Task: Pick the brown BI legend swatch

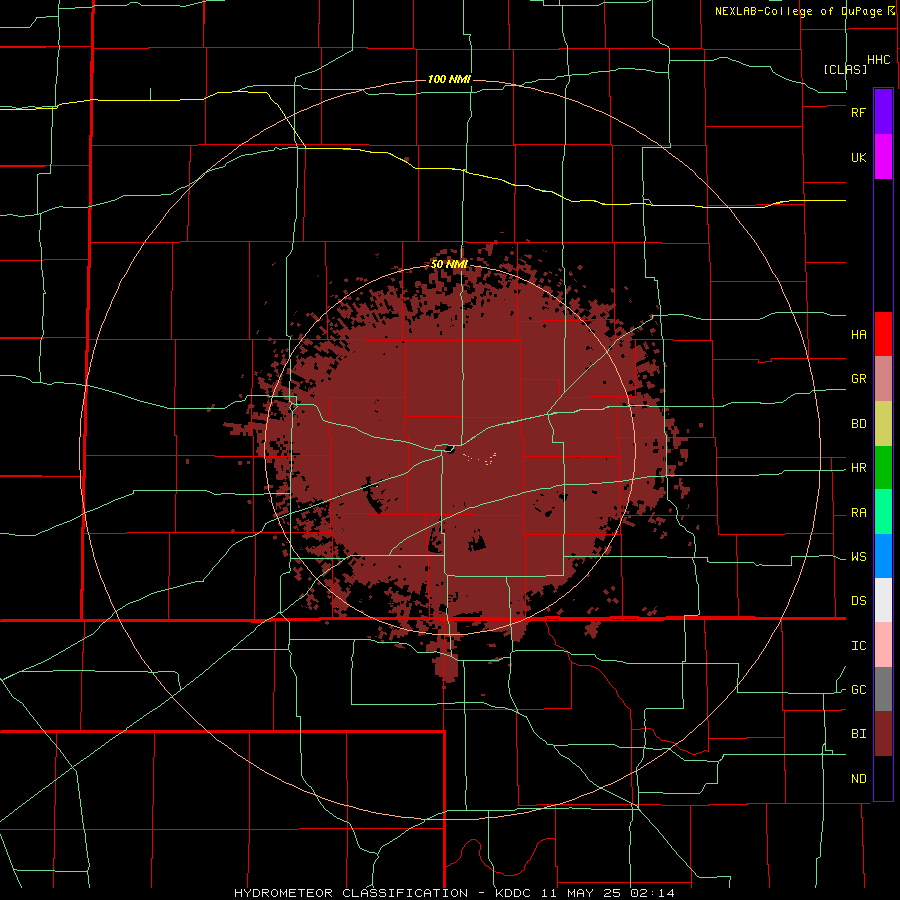Action: tap(883, 734)
